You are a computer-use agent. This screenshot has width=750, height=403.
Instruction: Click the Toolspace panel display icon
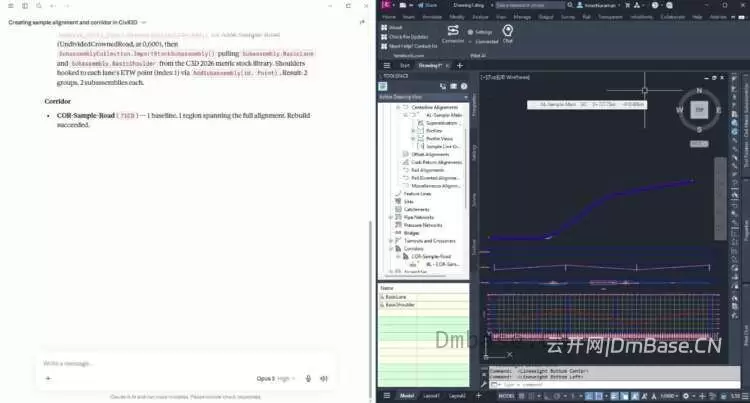click(x=453, y=86)
